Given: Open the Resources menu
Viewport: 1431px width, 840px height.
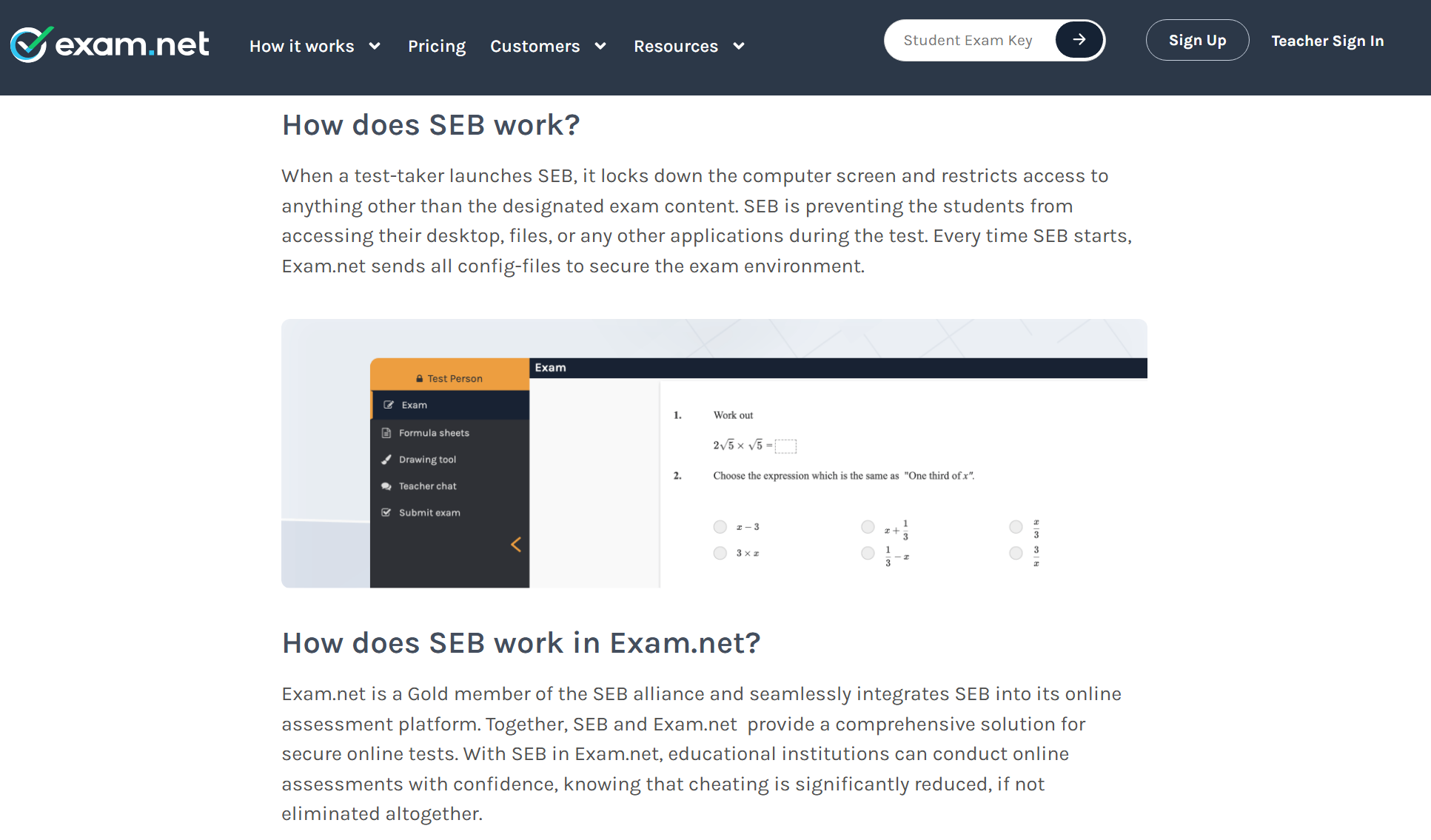Looking at the screenshot, I should (x=676, y=46).
